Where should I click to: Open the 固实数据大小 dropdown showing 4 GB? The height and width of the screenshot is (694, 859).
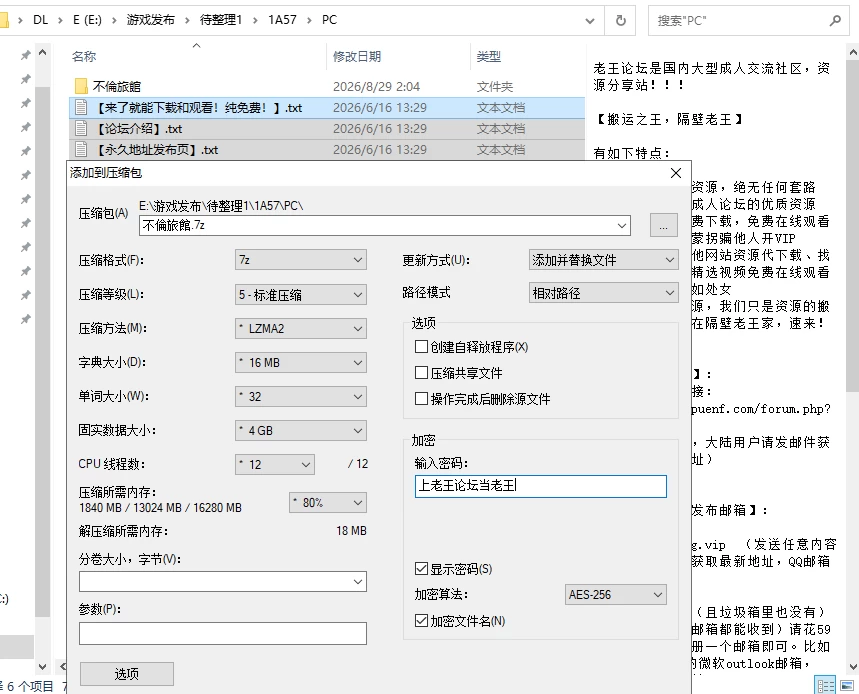tap(301, 431)
